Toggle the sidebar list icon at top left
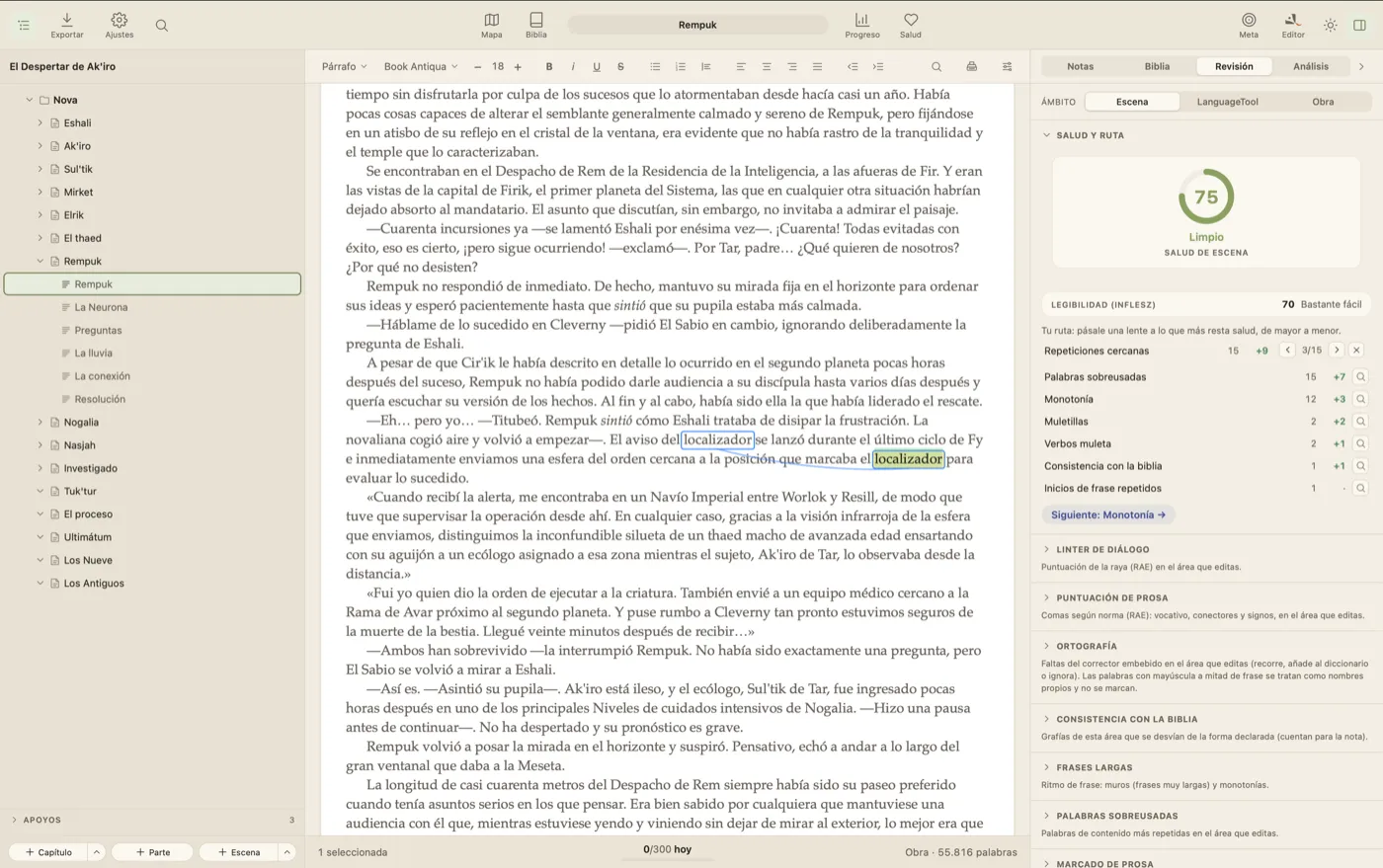 [24, 26]
